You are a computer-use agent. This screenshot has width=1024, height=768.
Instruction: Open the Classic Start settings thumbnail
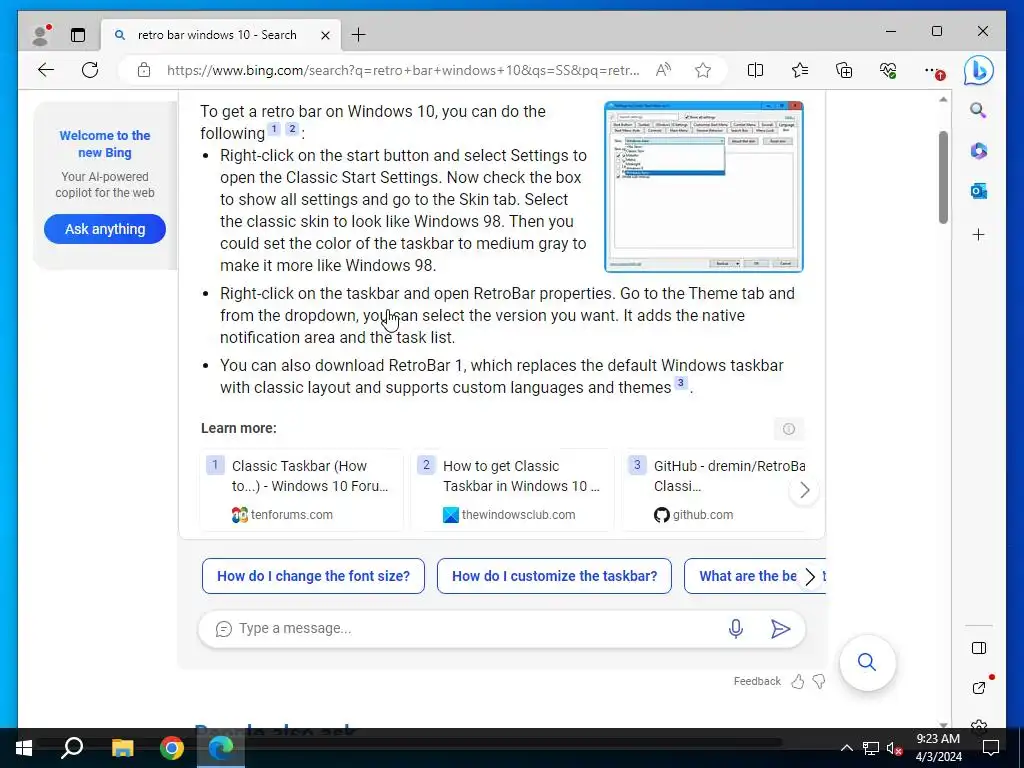pyautogui.click(x=703, y=187)
